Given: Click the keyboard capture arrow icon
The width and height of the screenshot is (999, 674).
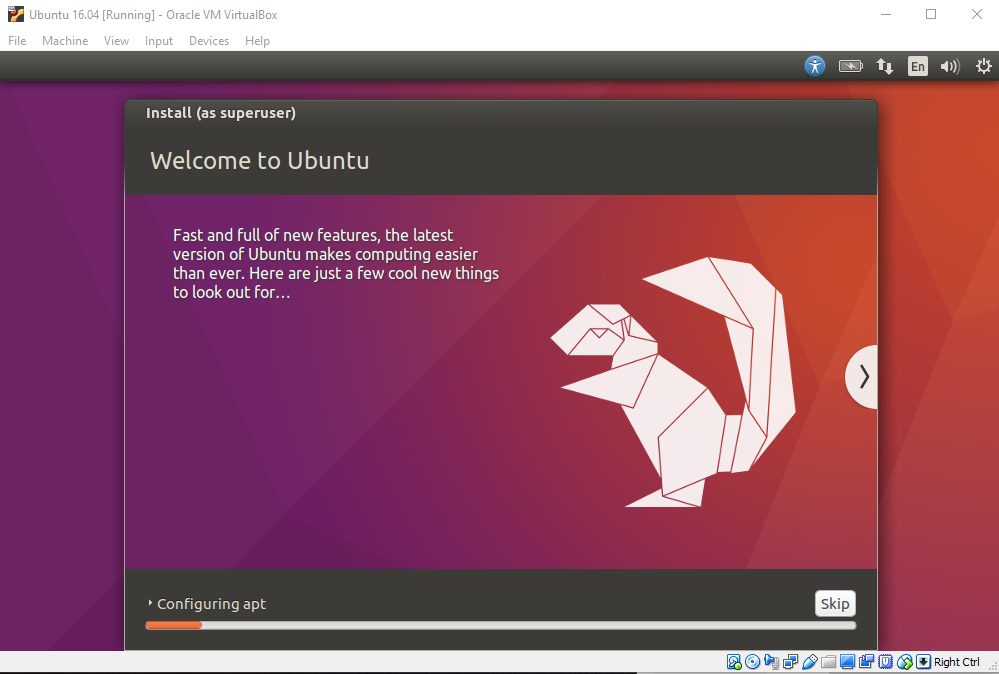Looking at the screenshot, I should click(923, 662).
